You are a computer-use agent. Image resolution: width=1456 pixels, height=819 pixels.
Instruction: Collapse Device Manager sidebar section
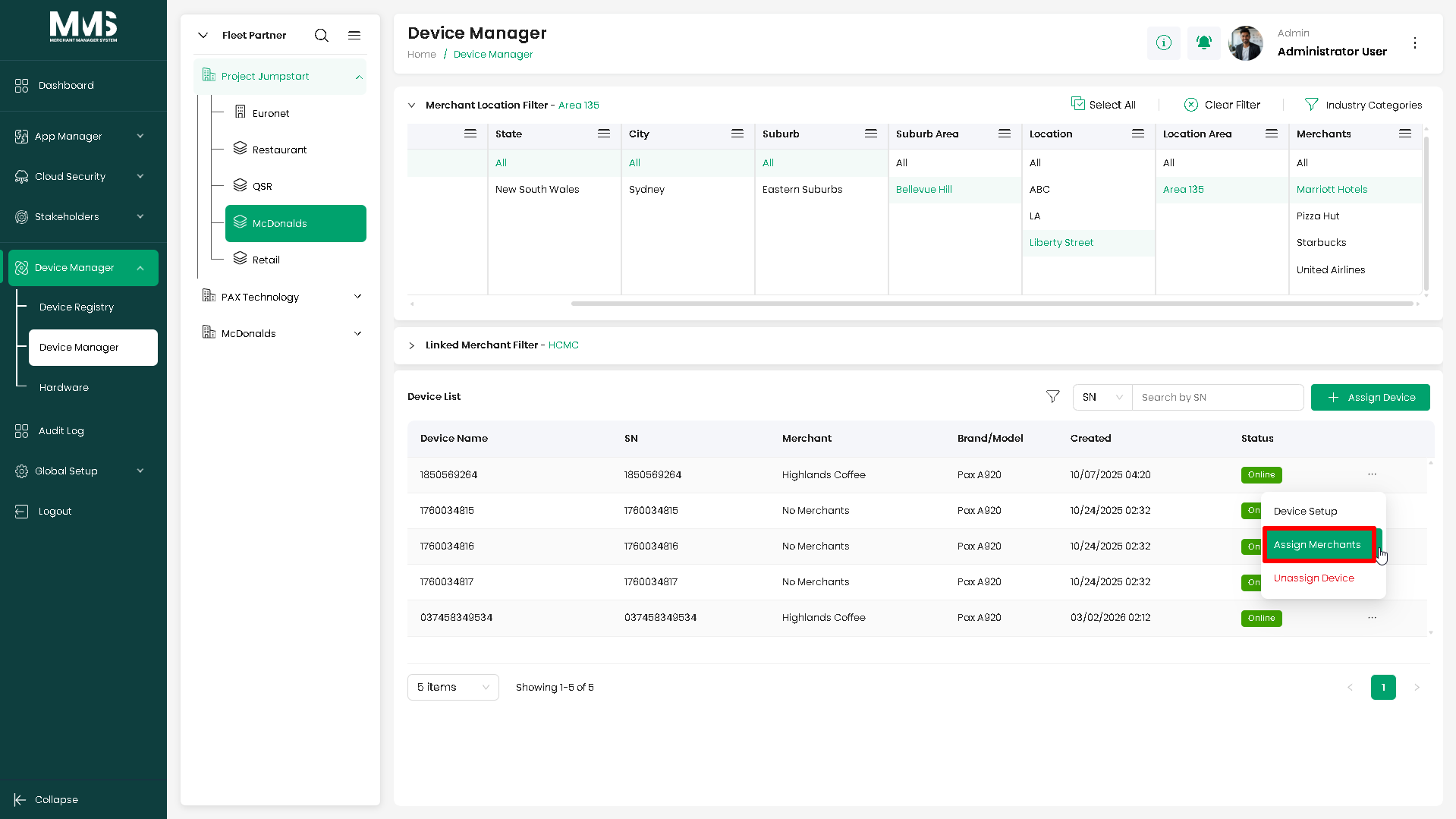click(140, 268)
